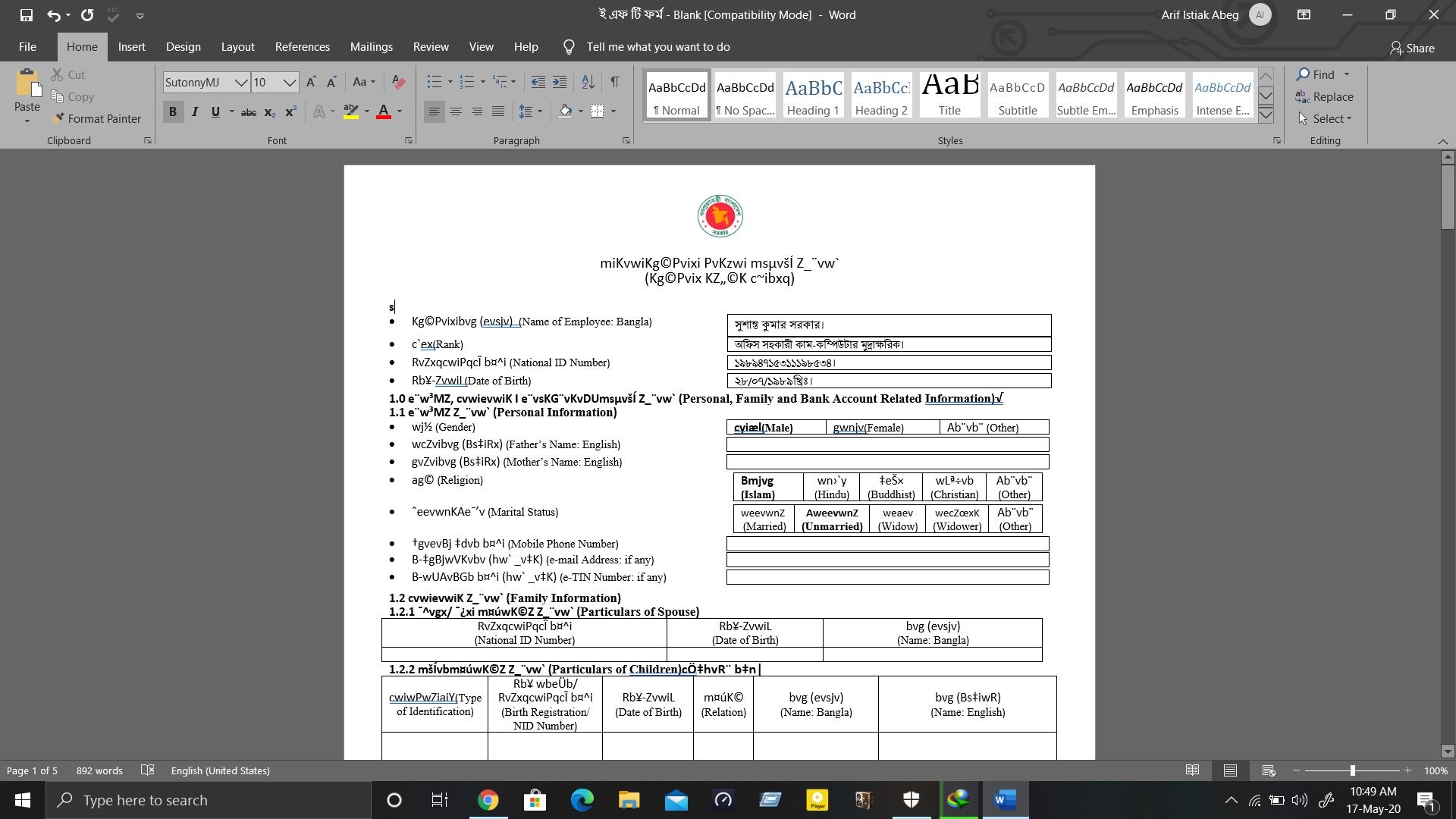Open the font name dropdown

tap(240, 83)
